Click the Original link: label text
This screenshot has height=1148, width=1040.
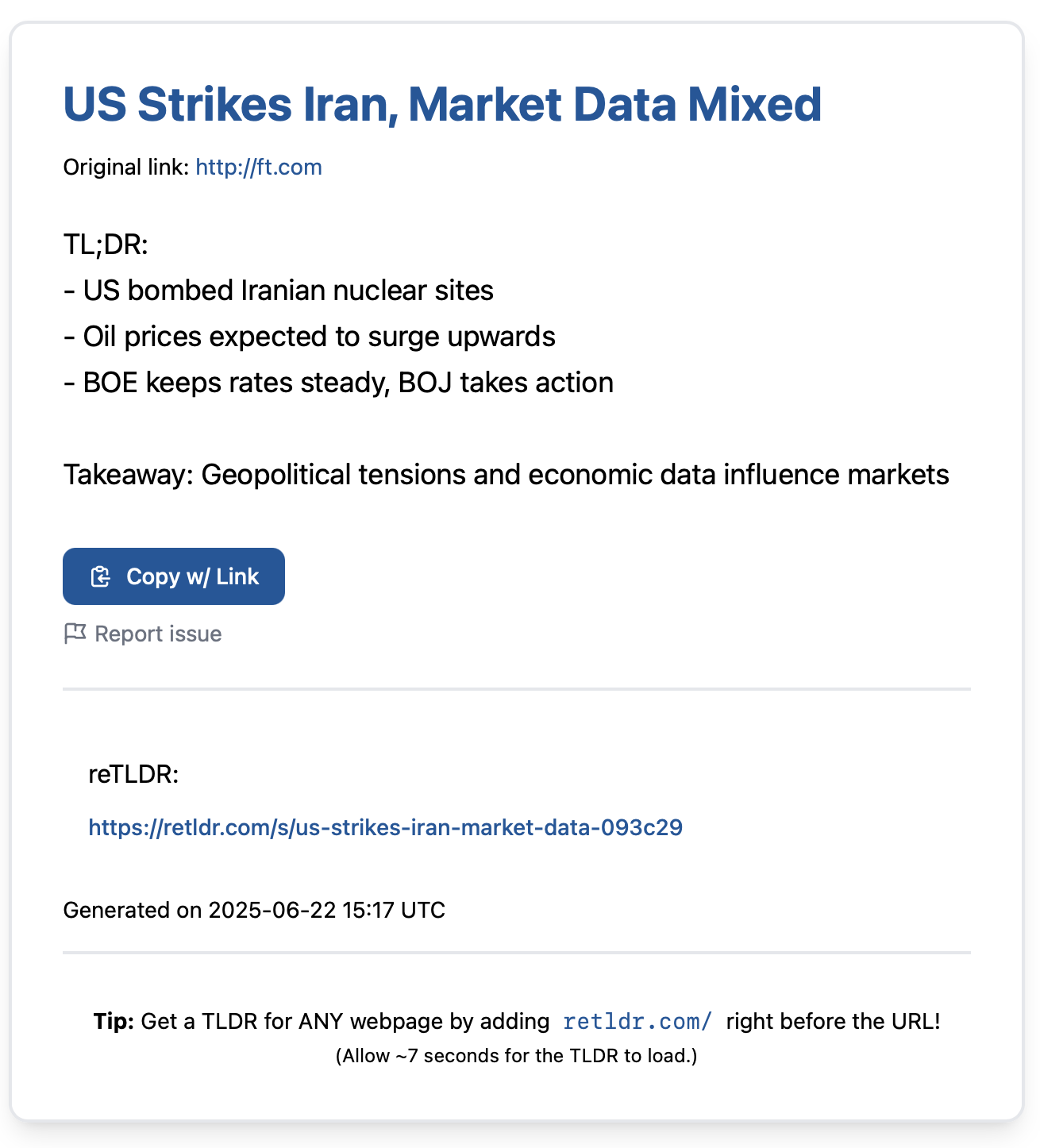[x=126, y=168]
